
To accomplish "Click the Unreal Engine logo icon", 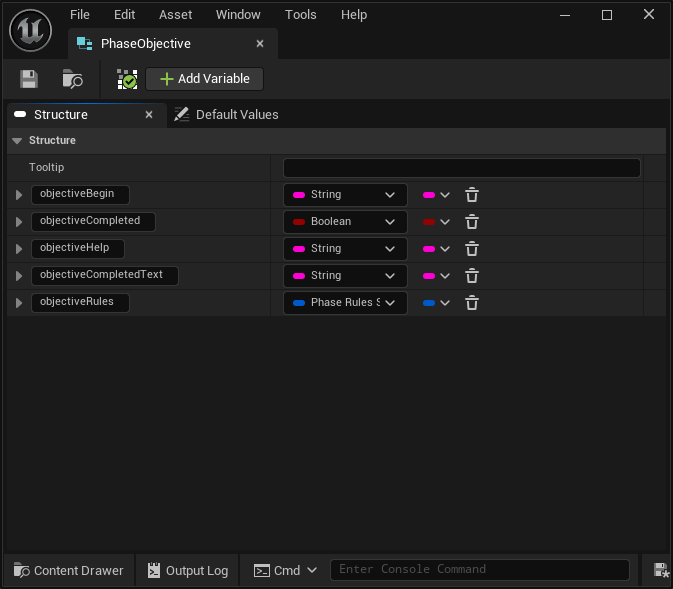I will click(31, 31).
